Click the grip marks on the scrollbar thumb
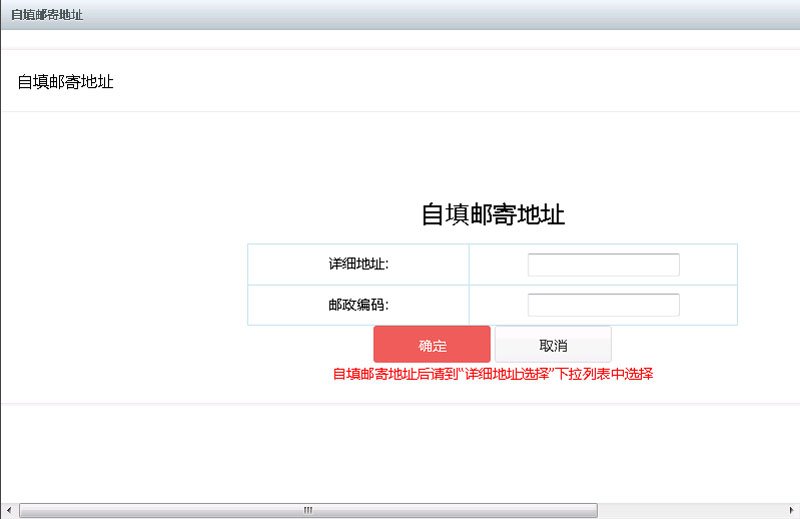 tap(308, 510)
